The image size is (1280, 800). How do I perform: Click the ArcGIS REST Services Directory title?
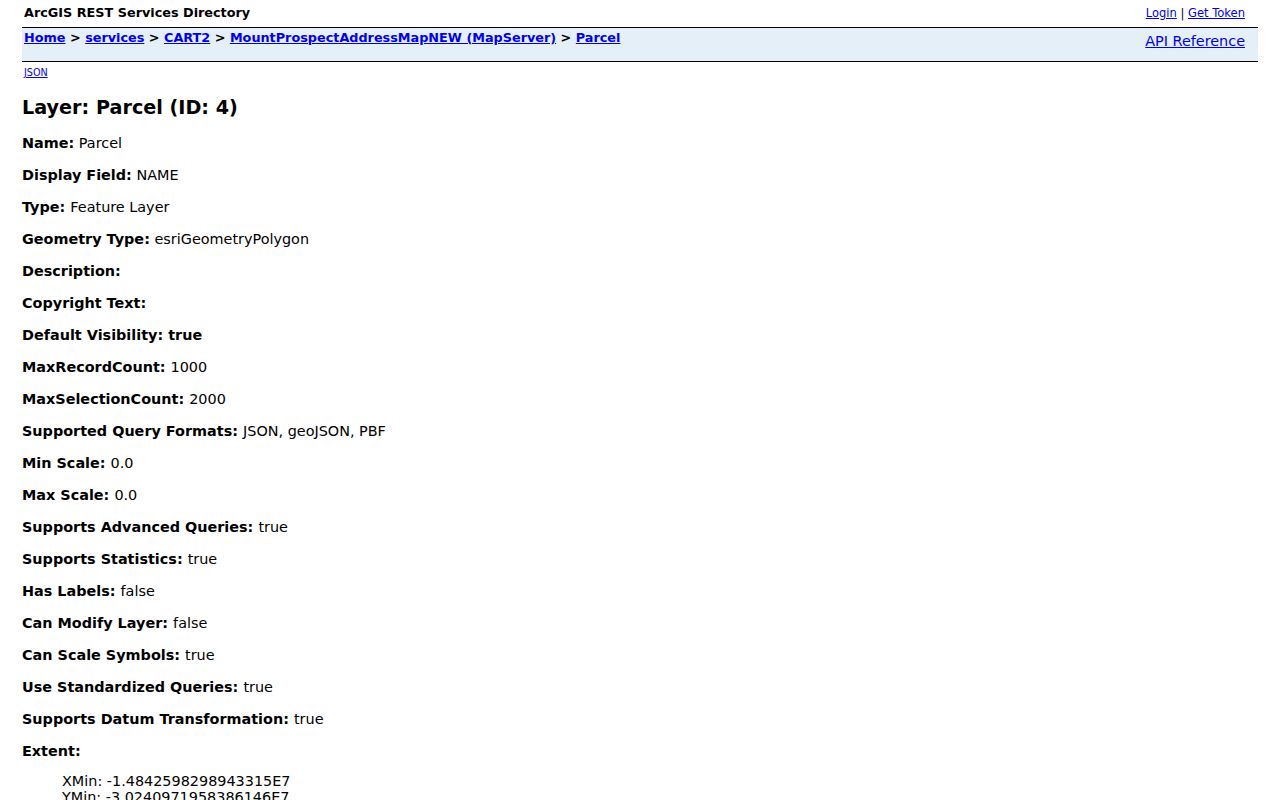click(137, 13)
